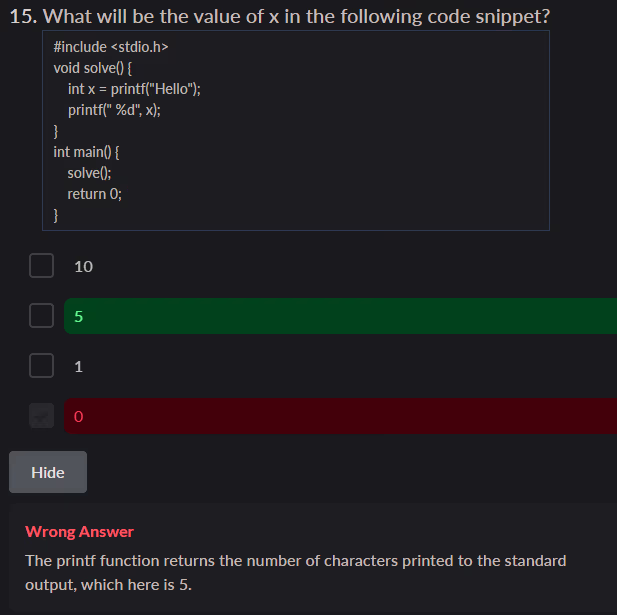Click the answer label 1
The height and width of the screenshot is (615, 617).
tap(79, 367)
